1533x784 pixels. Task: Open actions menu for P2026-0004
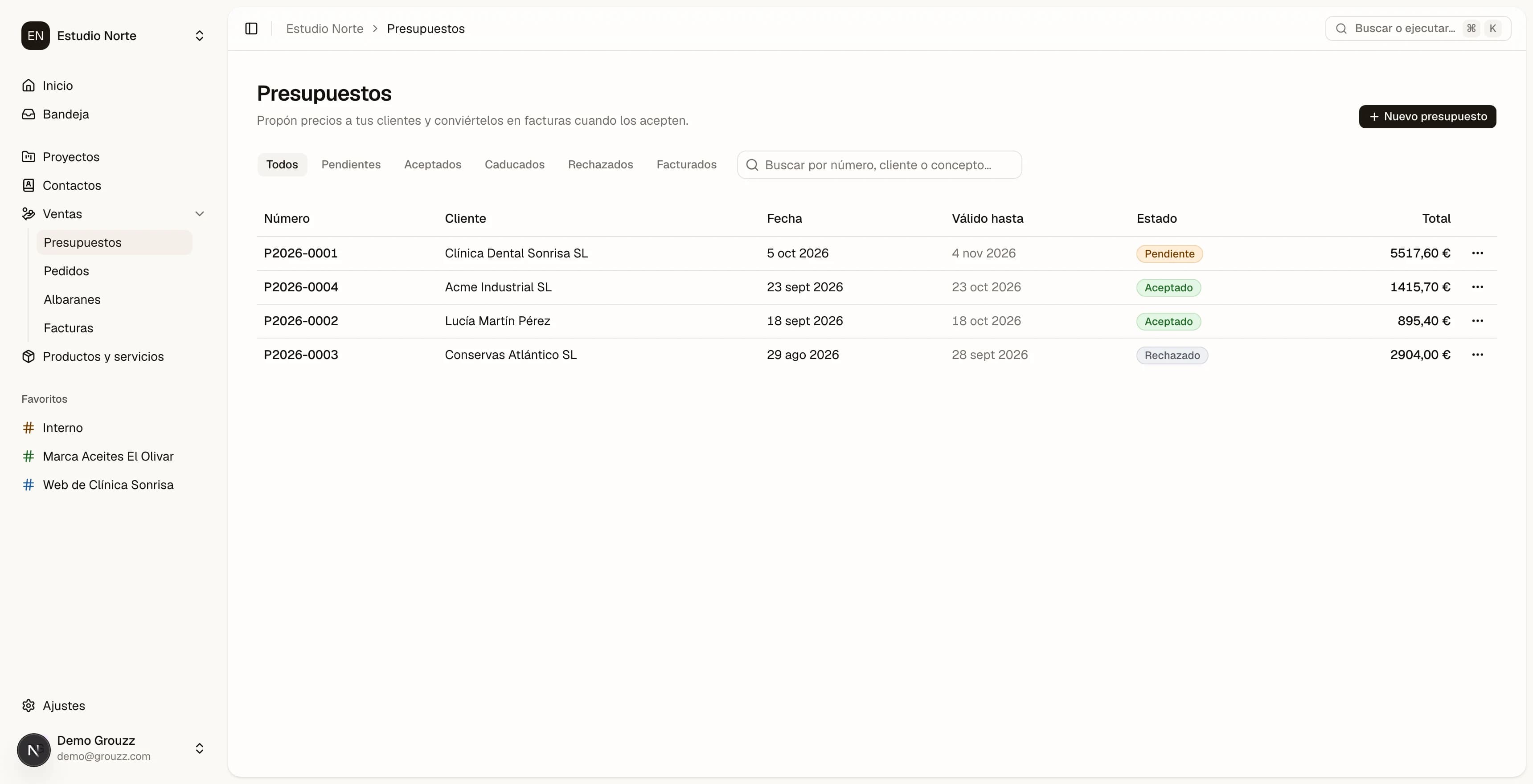coord(1477,287)
